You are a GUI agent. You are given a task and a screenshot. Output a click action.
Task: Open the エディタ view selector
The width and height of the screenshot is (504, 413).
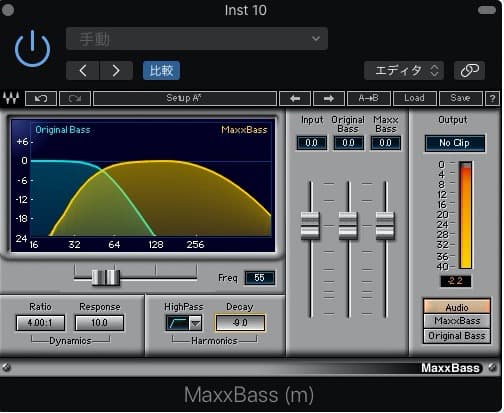pos(404,71)
